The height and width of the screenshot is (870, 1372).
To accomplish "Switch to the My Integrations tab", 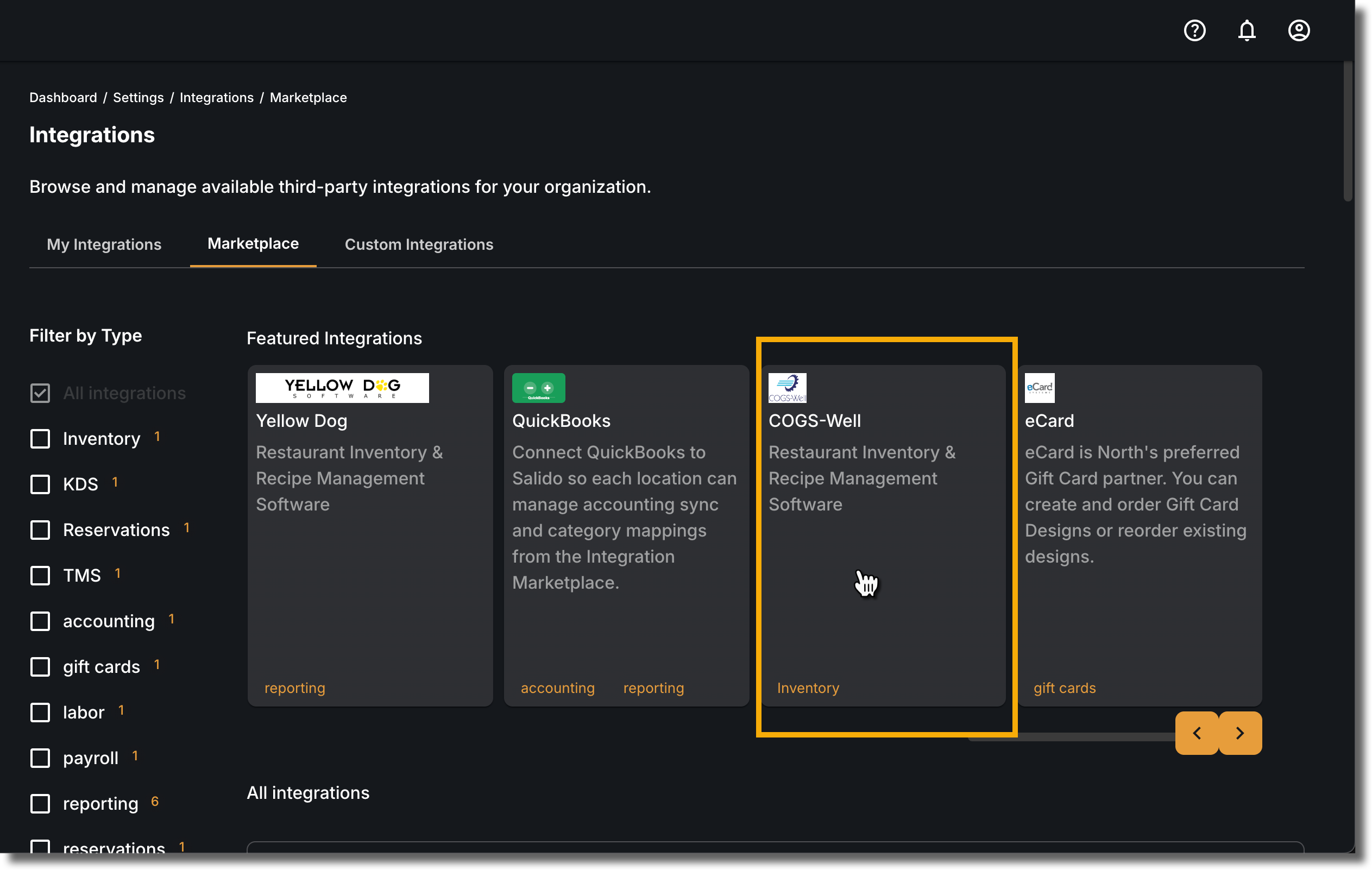I will click(x=104, y=244).
